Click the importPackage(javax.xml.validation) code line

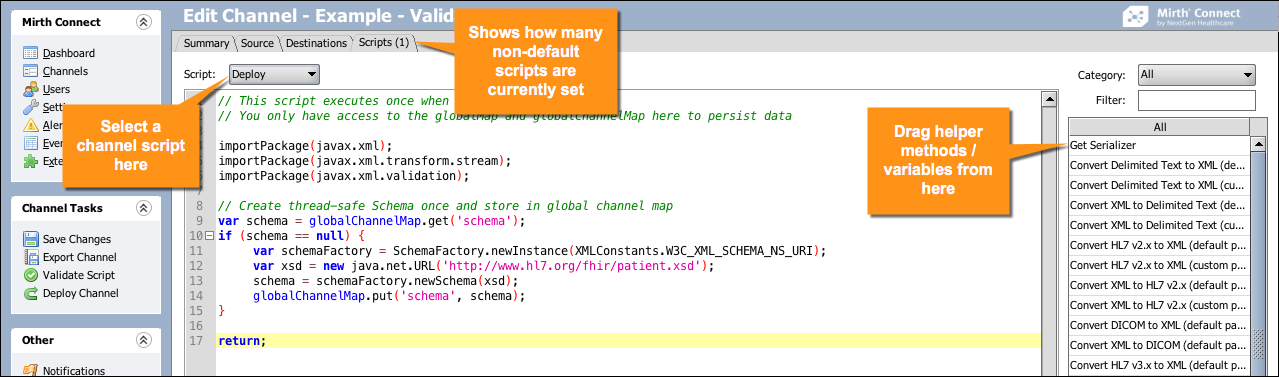[x=343, y=175]
